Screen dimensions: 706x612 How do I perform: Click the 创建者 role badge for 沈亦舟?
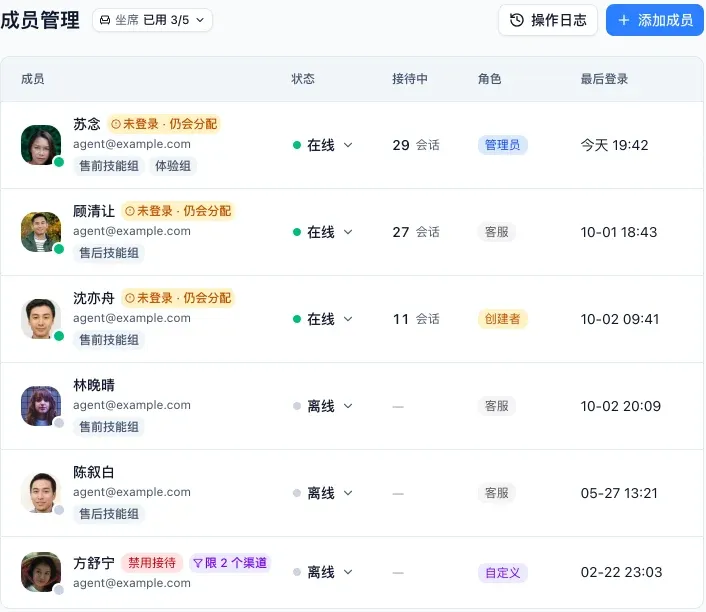pyautogui.click(x=502, y=319)
